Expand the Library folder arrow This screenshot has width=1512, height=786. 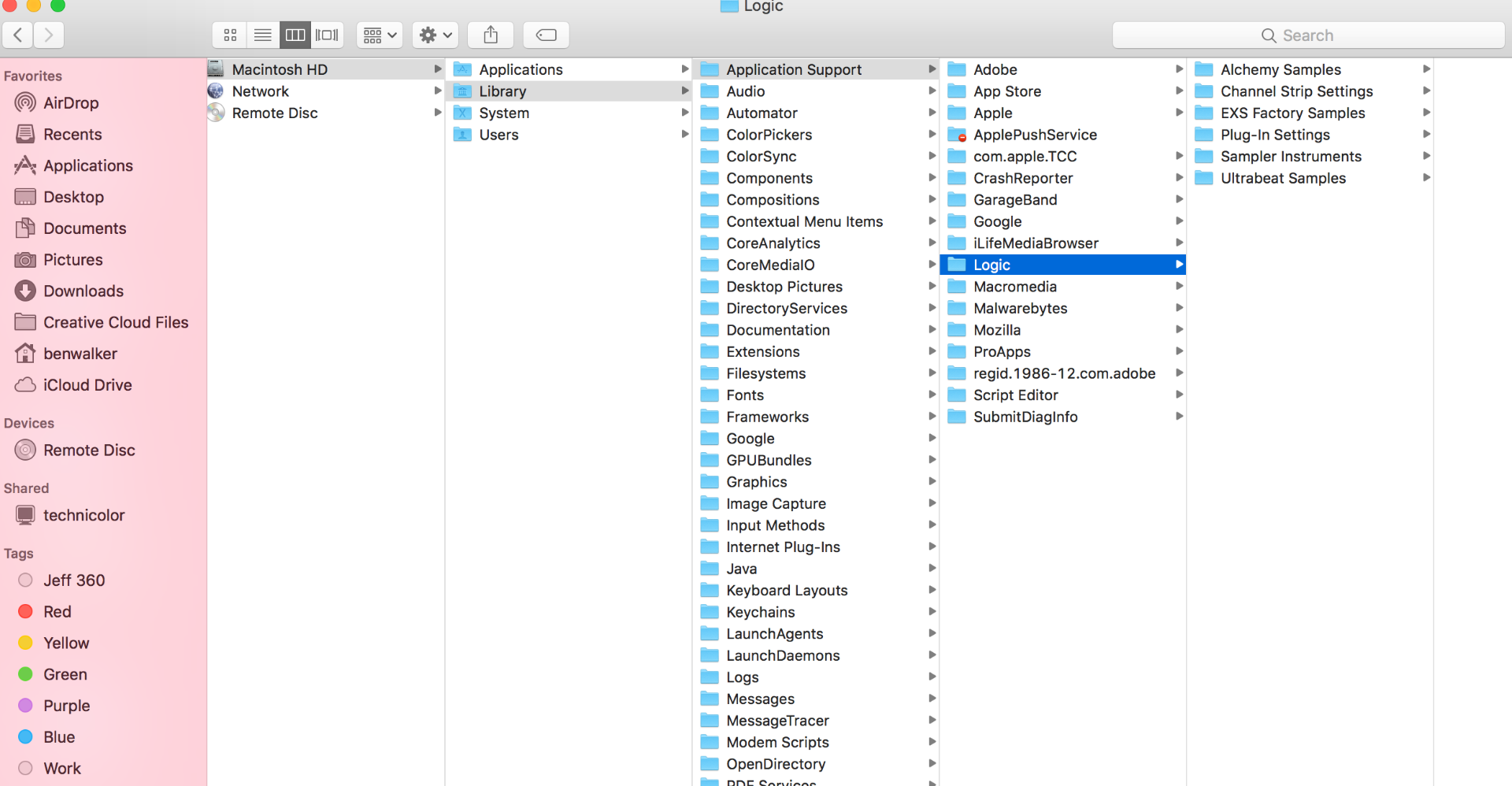click(x=685, y=91)
